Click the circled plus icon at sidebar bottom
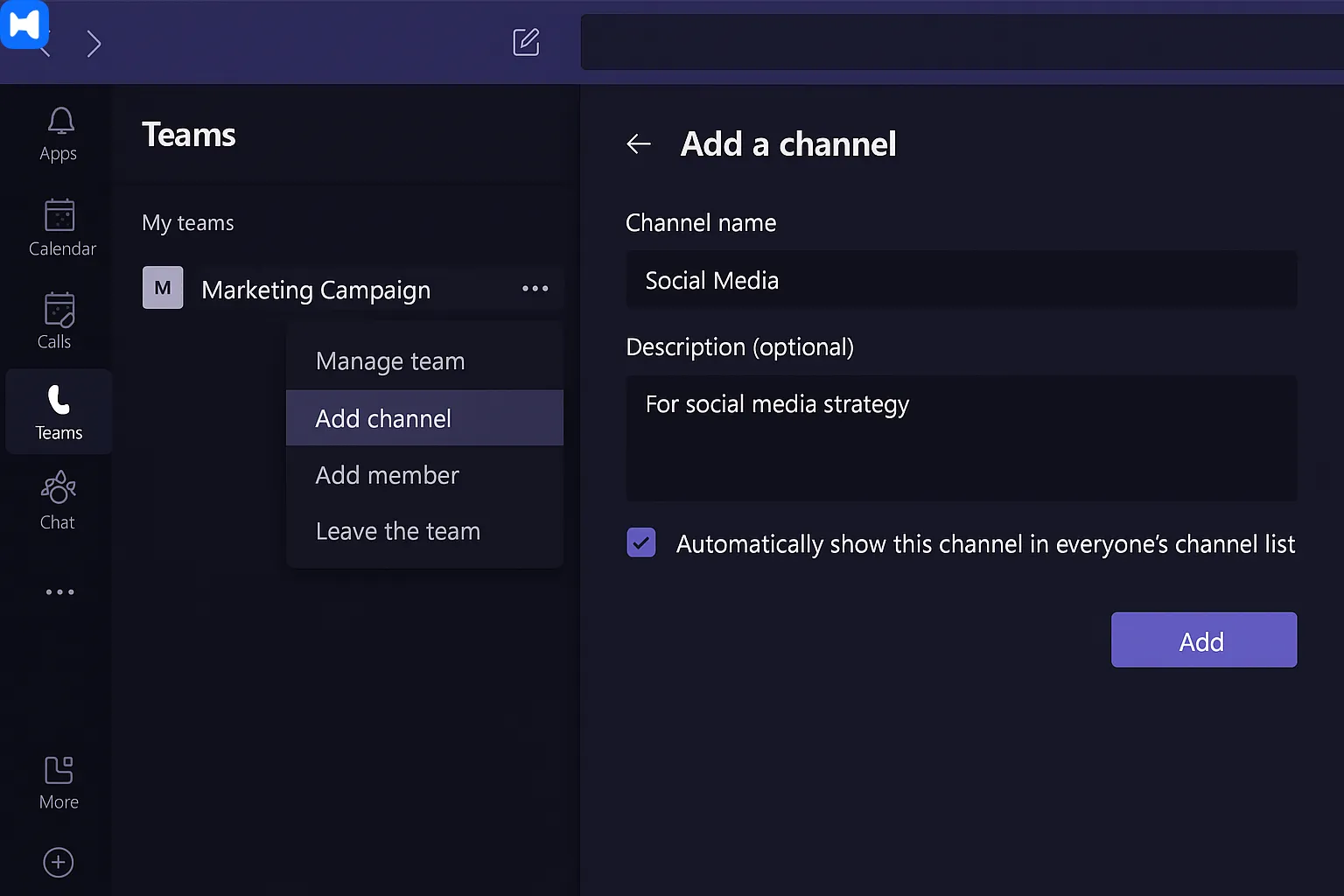Image resolution: width=1344 pixels, height=896 pixels. click(59, 863)
